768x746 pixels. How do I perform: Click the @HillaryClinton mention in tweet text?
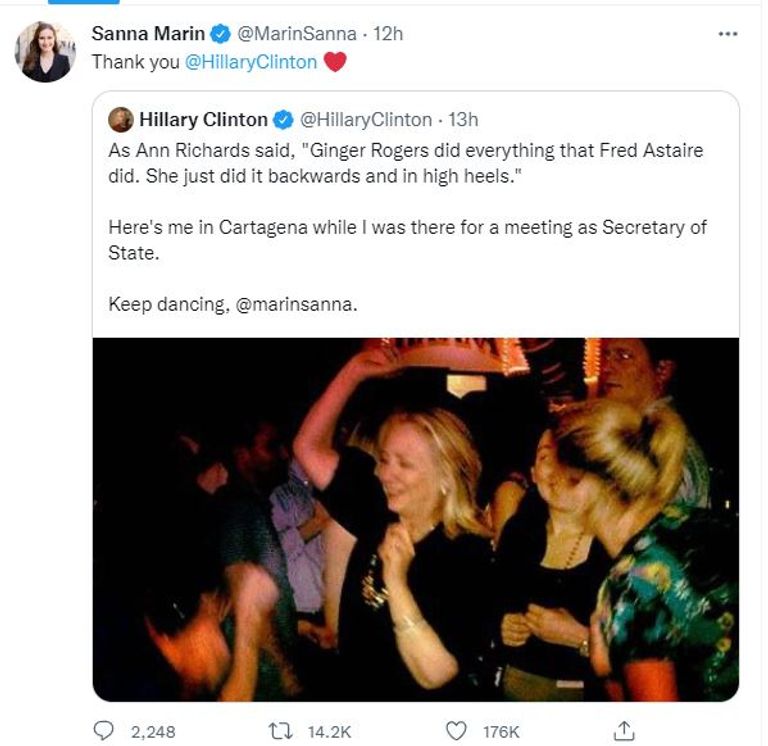coord(252,62)
